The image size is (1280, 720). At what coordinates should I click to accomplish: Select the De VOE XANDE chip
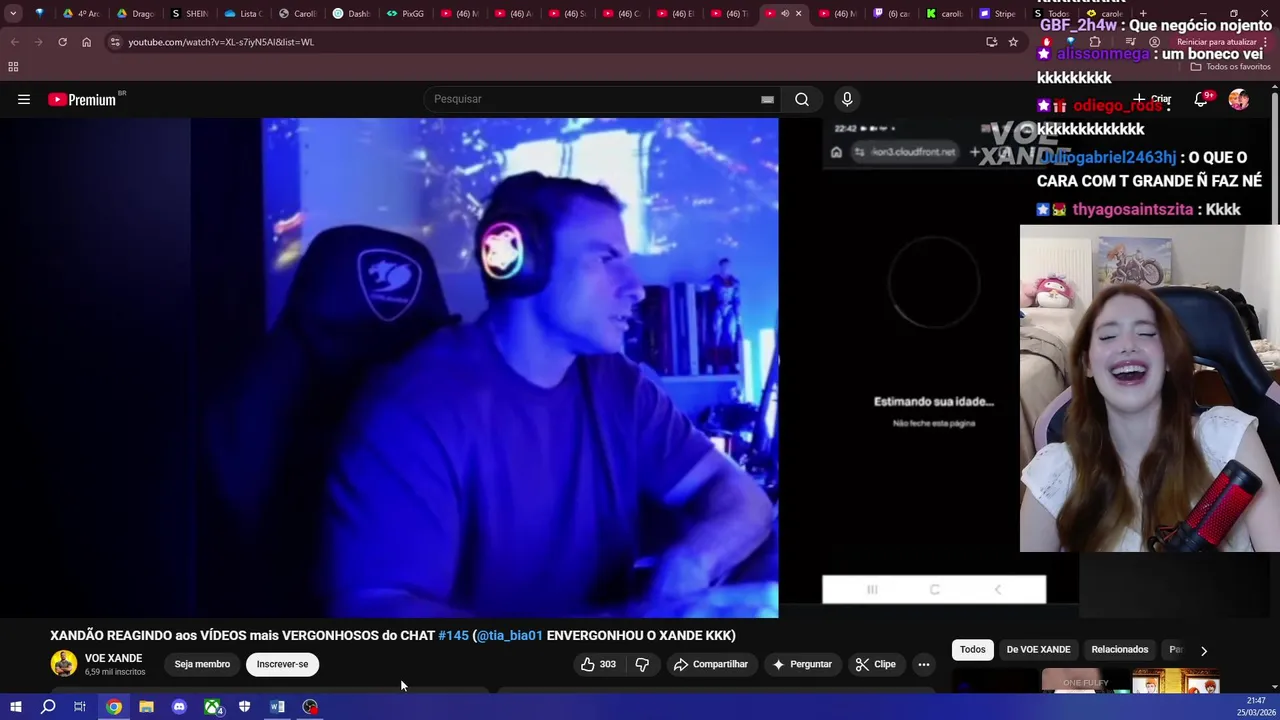(1038, 649)
